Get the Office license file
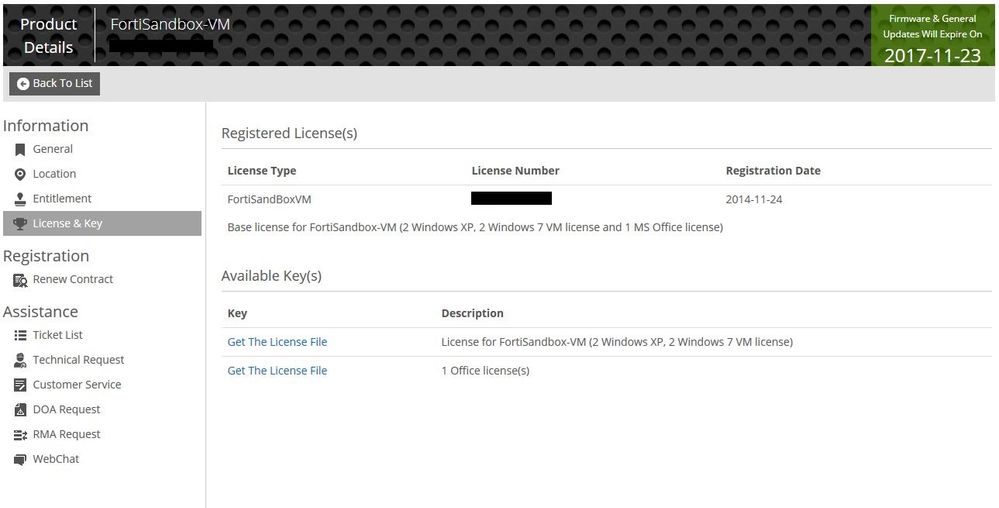Screen dimensions: 999x508 (277, 371)
